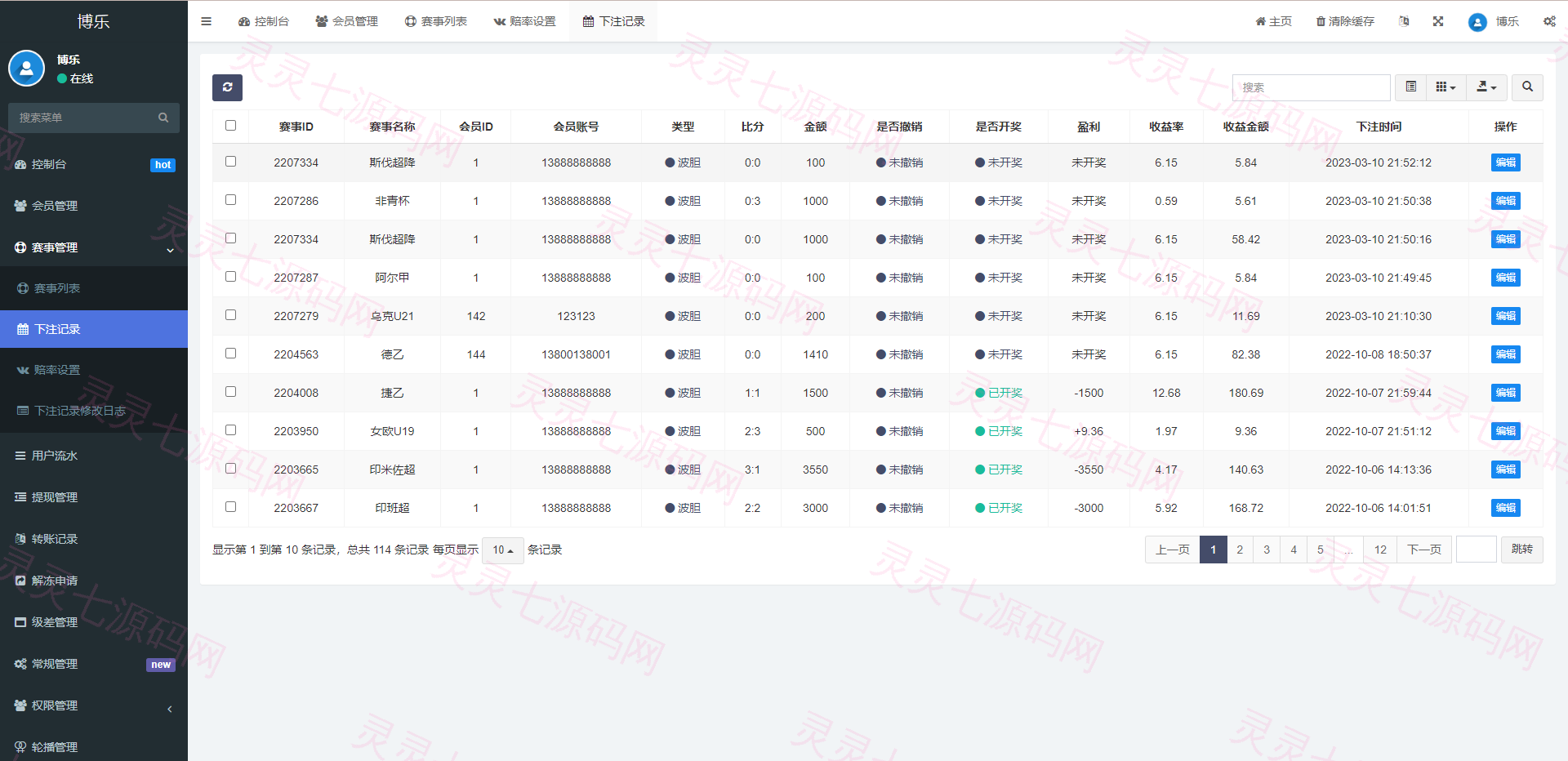Open 赔率设置 sidebar submenu item
Viewport: 1568px width, 761px height.
point(94,370)
